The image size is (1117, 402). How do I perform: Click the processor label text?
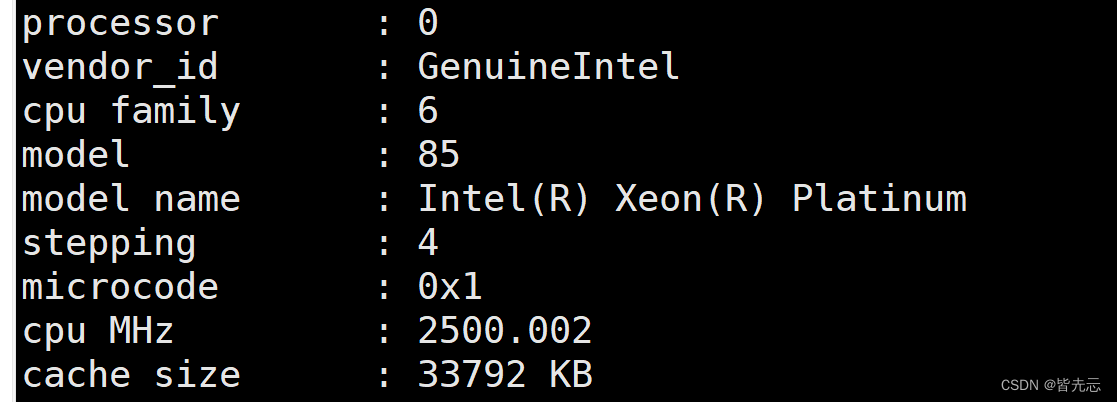pos(120,25)
